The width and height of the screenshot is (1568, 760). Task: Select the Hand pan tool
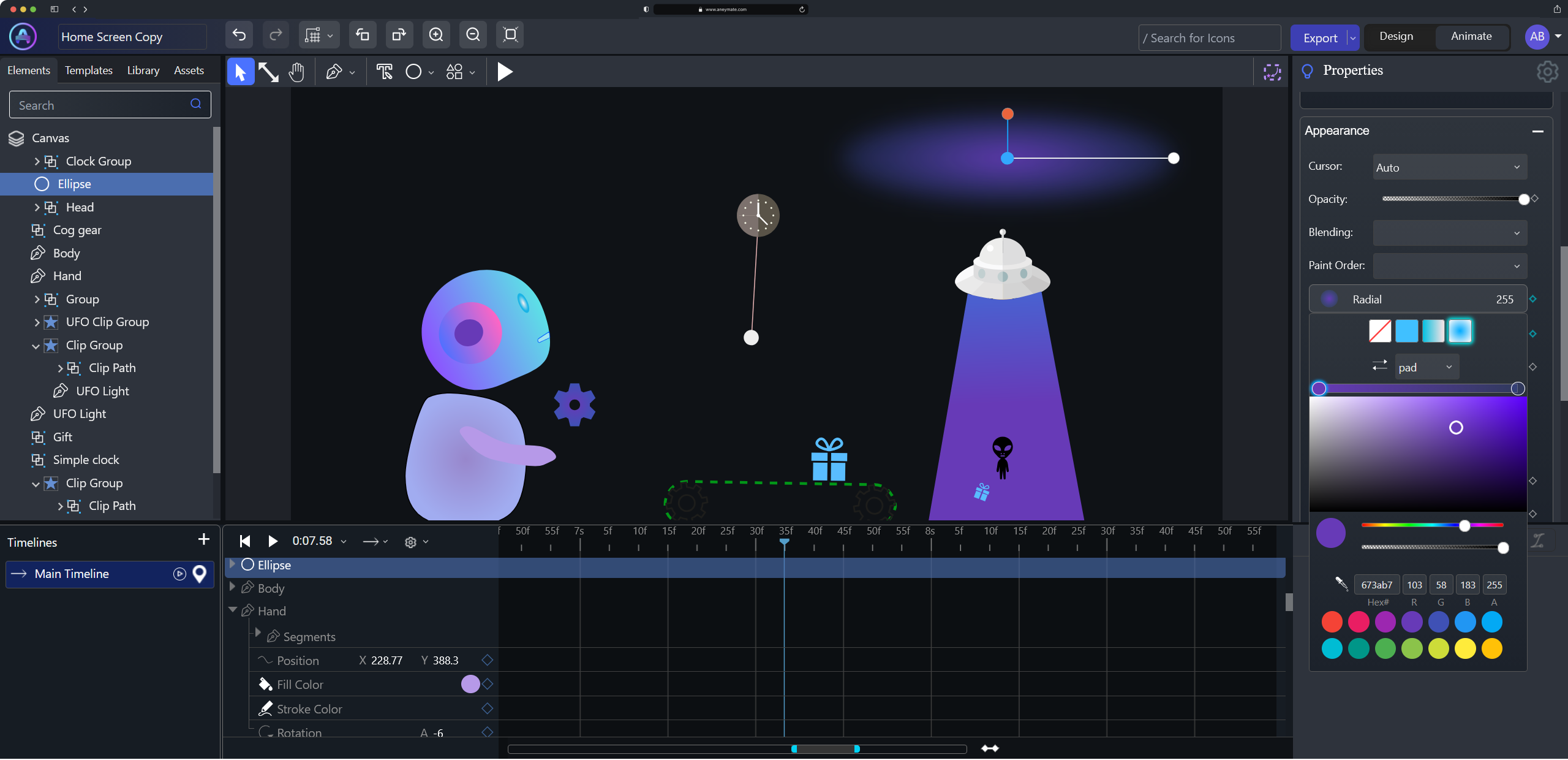296,72
